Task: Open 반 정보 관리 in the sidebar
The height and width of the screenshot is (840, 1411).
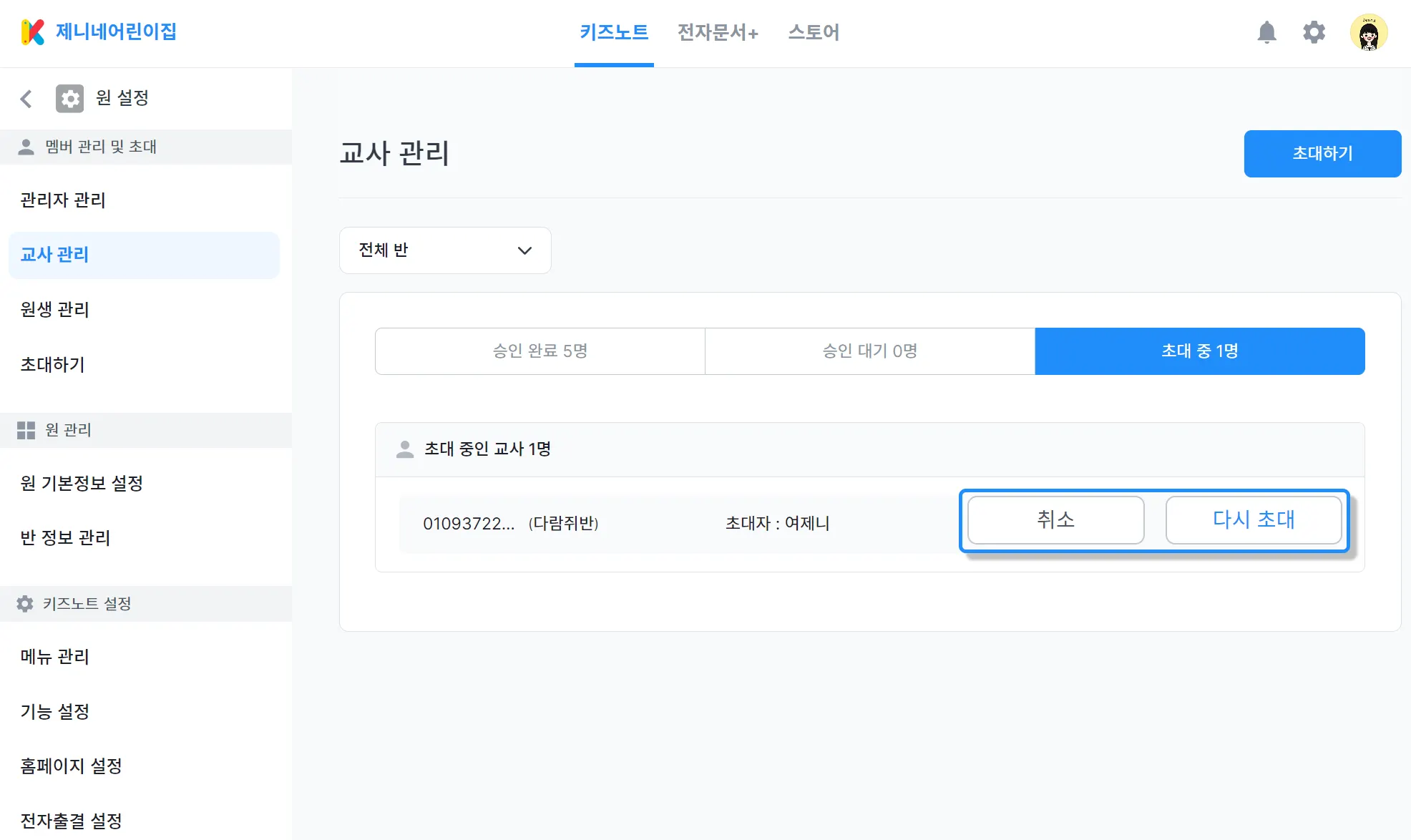Action: pyautogui.click(x=65, y=538)
